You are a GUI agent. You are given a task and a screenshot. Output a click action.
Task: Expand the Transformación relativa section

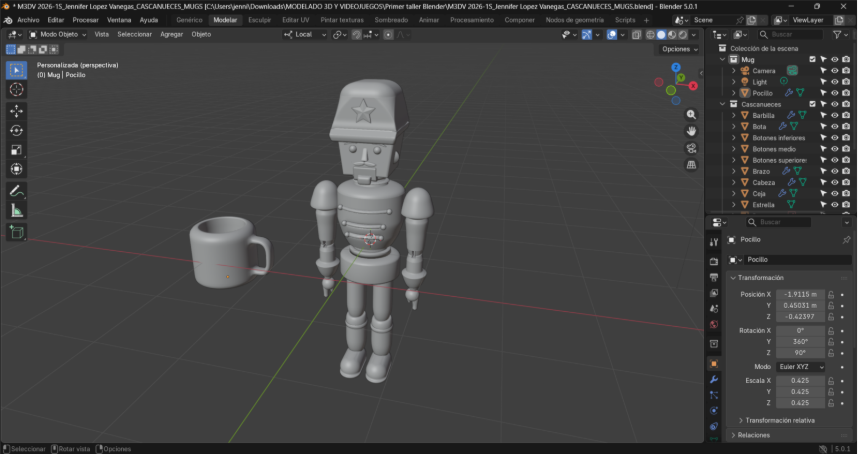pos(779,420)
